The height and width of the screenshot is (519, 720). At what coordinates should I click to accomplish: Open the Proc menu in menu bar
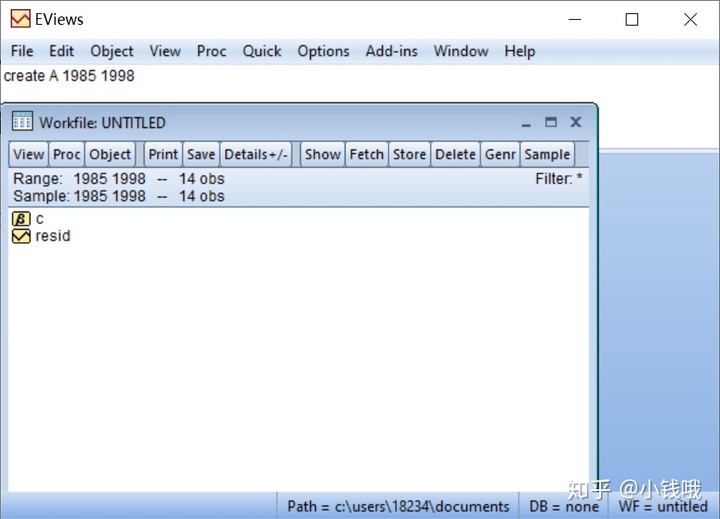[211, 51]
